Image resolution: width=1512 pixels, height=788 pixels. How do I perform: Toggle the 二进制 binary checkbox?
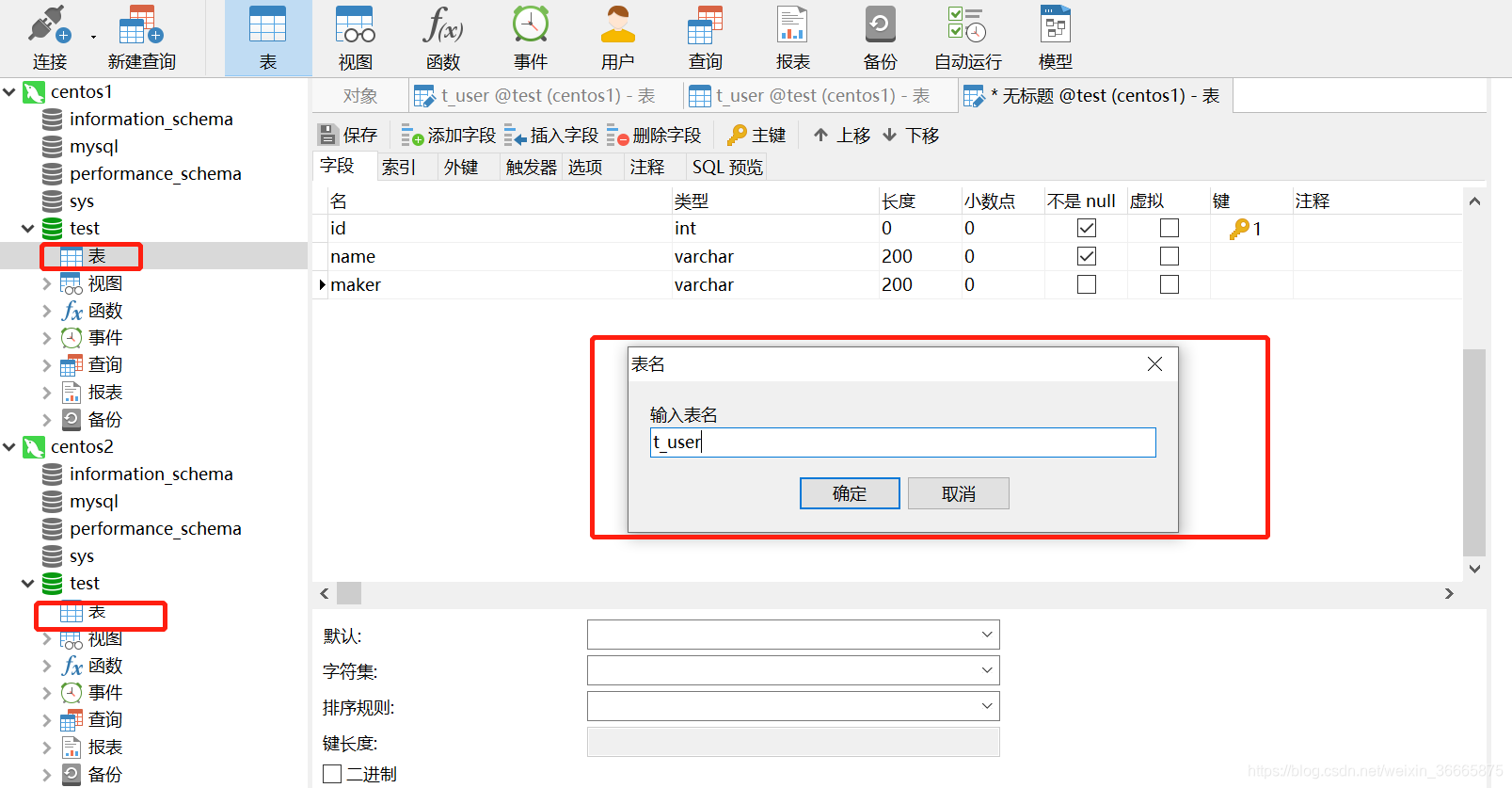click(332, 774)
